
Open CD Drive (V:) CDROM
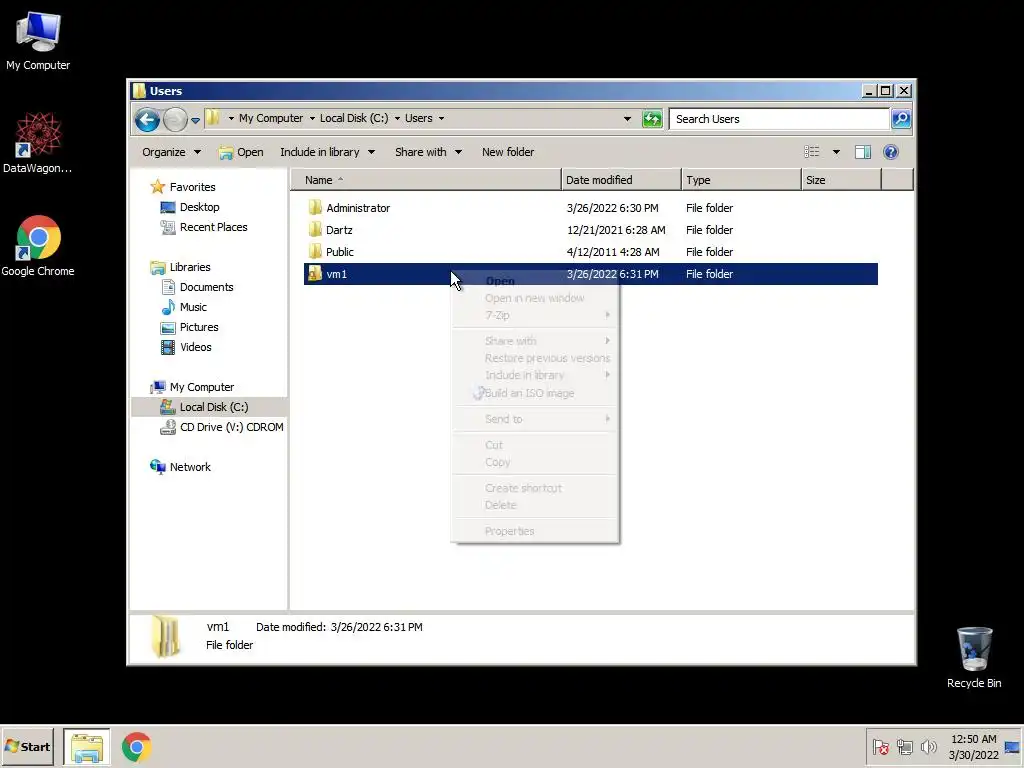click(x=231, y=427)
